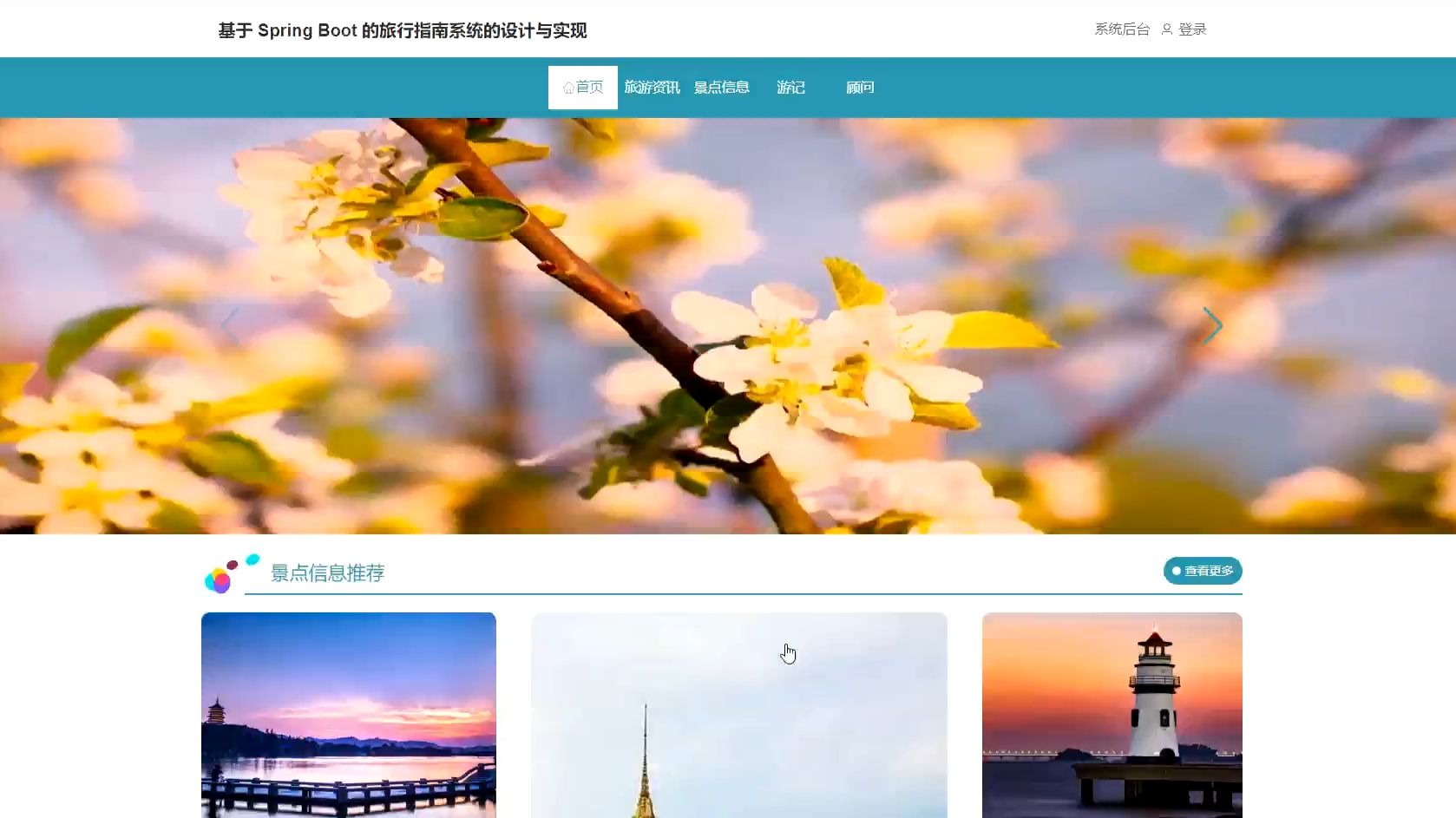Image resolution: width=1456 pixels, height=818 pixels.
Task: Open the 游记 navigation item
Action: 790,88
